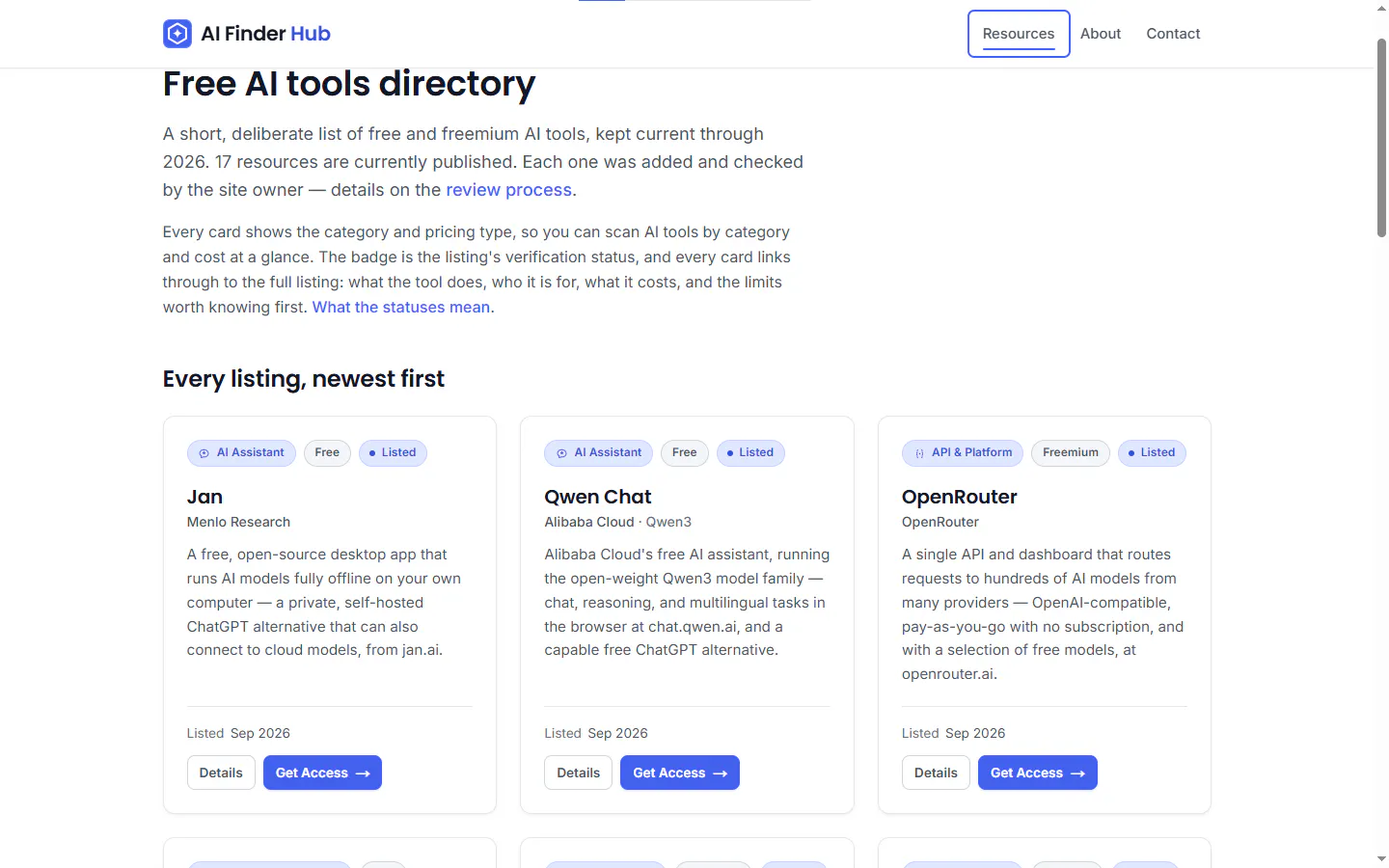Go to the About page

(1101, 34)
